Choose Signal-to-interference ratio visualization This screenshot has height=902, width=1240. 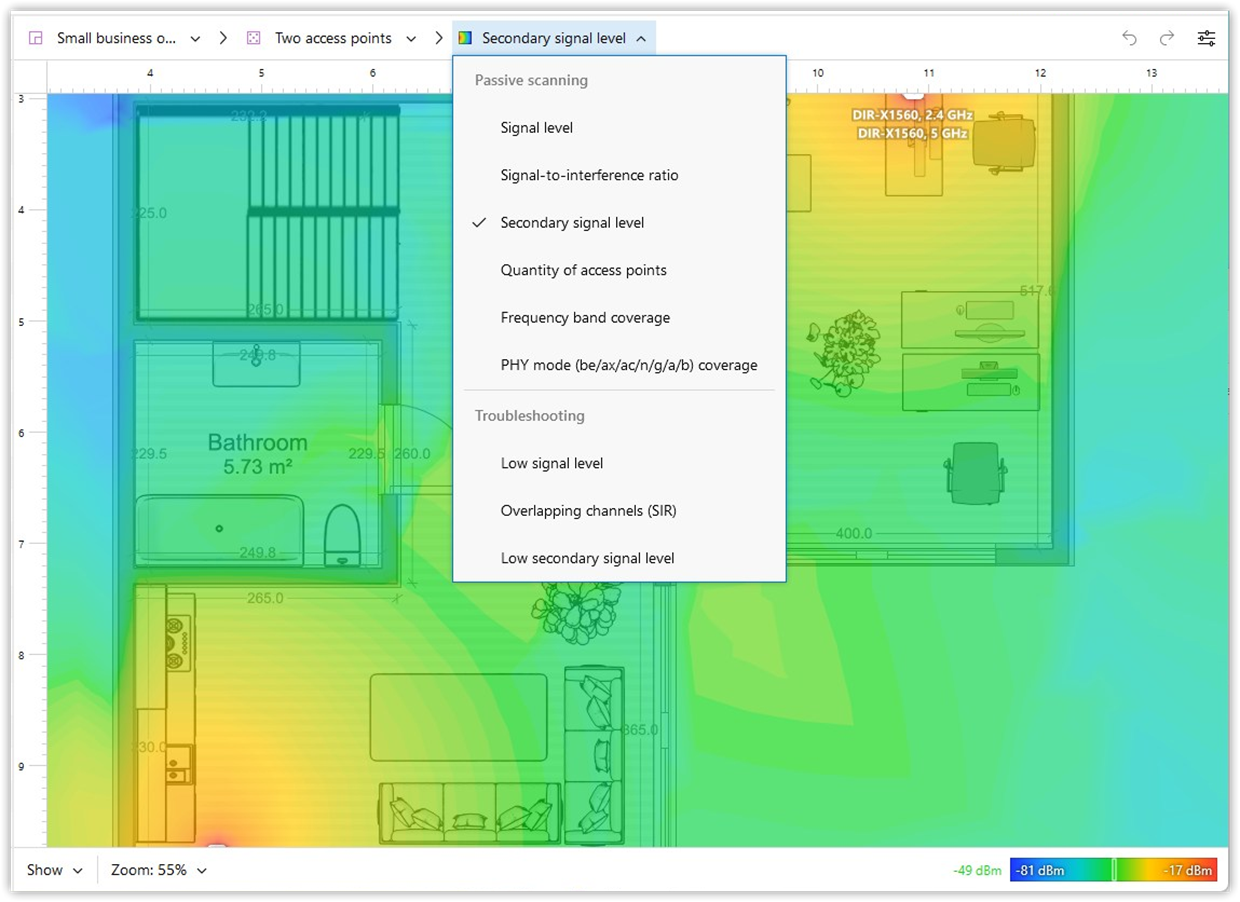pos(589,175)
